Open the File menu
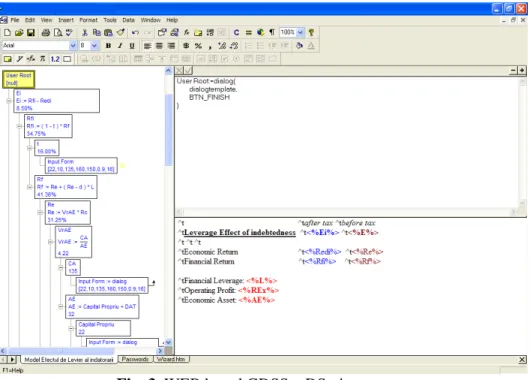The height and width of the screenshot is (380, 530). click(x=15, y=20)
